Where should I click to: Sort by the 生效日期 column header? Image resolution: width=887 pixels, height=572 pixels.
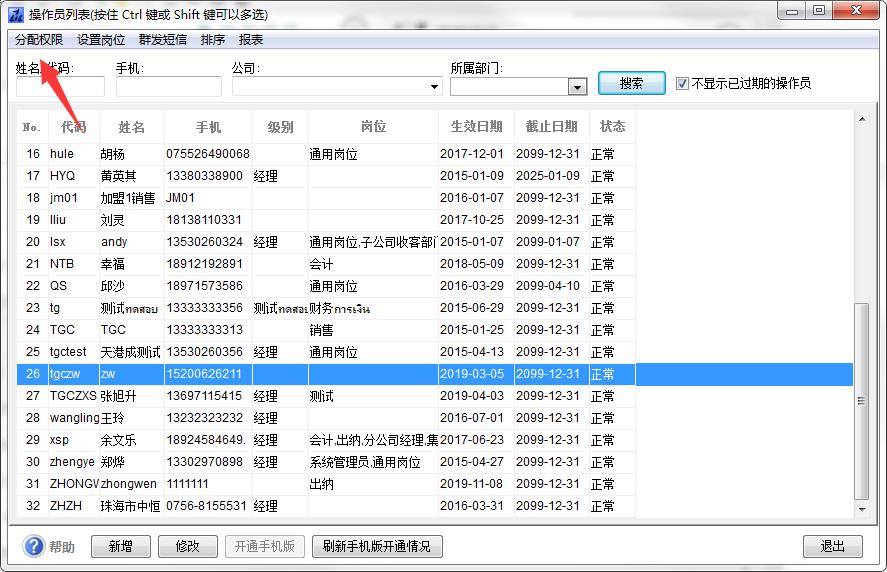[476, 127]
